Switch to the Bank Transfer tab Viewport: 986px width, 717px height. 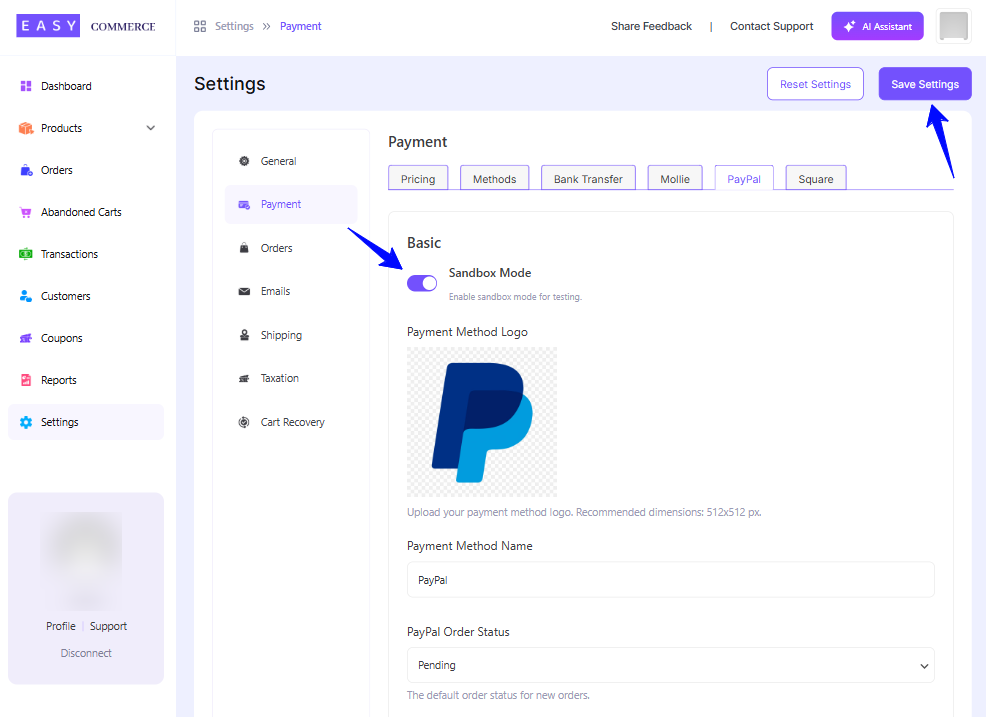pos(588,179)
